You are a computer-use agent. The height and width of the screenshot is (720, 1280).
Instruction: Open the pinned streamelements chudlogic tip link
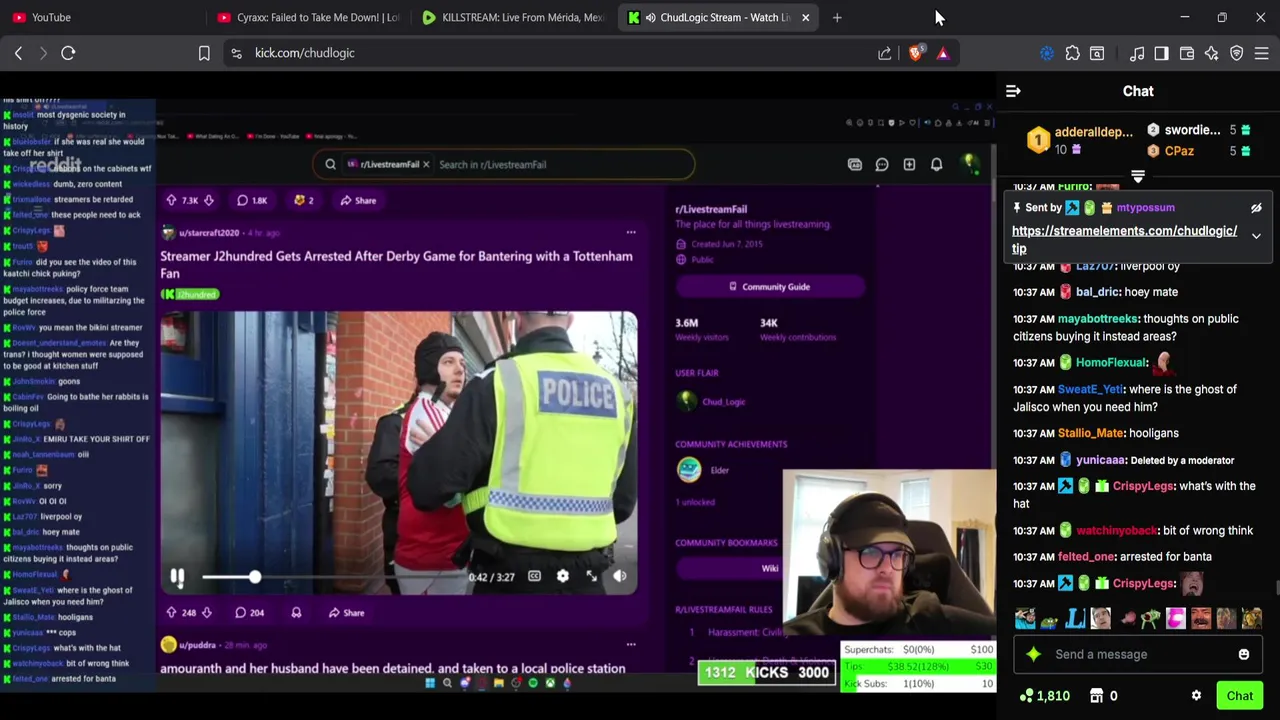[x=1124, y=240]
